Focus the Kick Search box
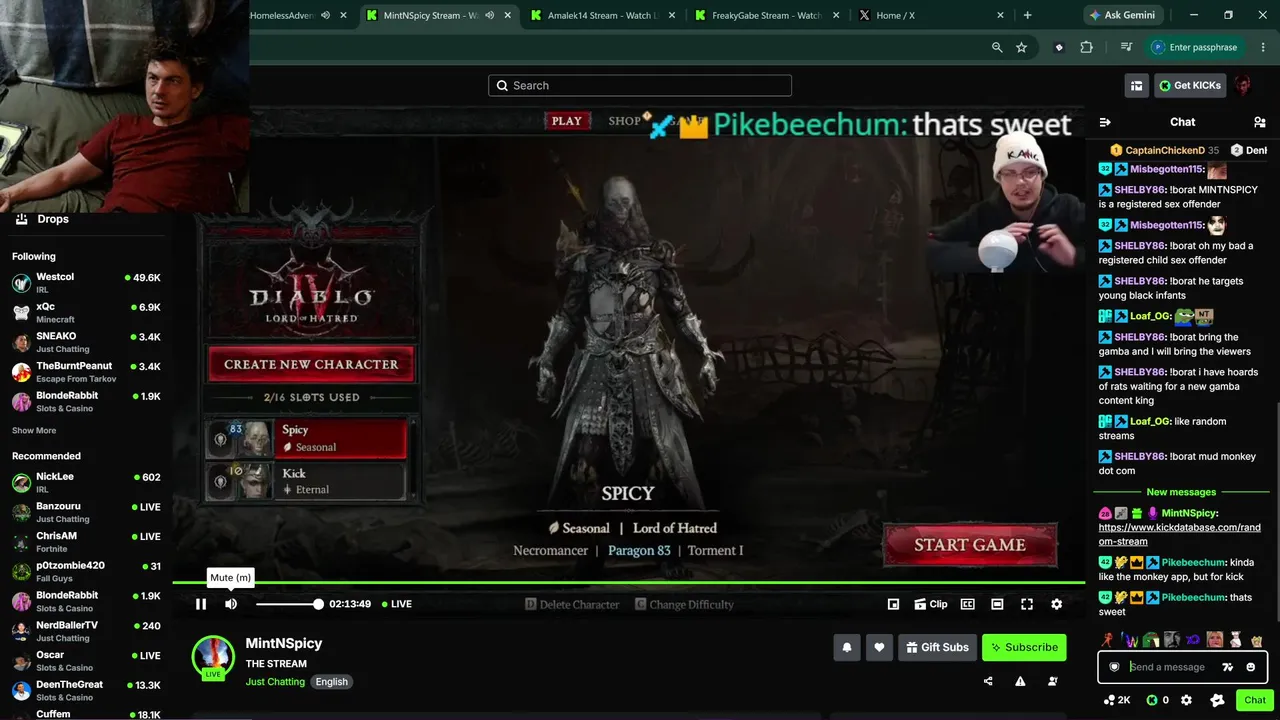Image resolution: width=1280 pixels, height=720 pixels. pyautogui.click(x=640, y=86)
